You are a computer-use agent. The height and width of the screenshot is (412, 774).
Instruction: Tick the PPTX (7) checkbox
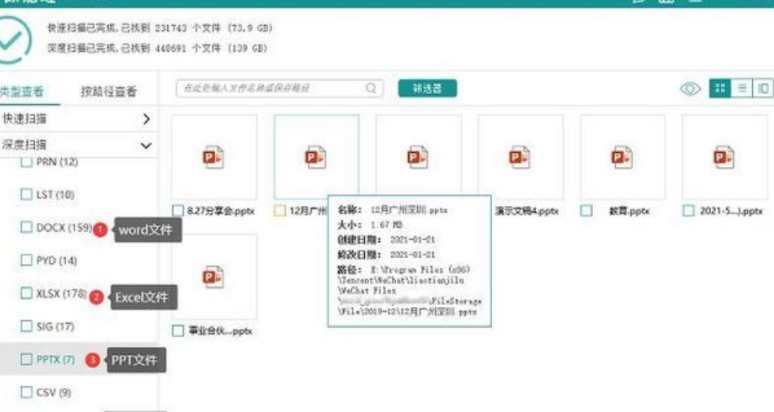point(27,359)
